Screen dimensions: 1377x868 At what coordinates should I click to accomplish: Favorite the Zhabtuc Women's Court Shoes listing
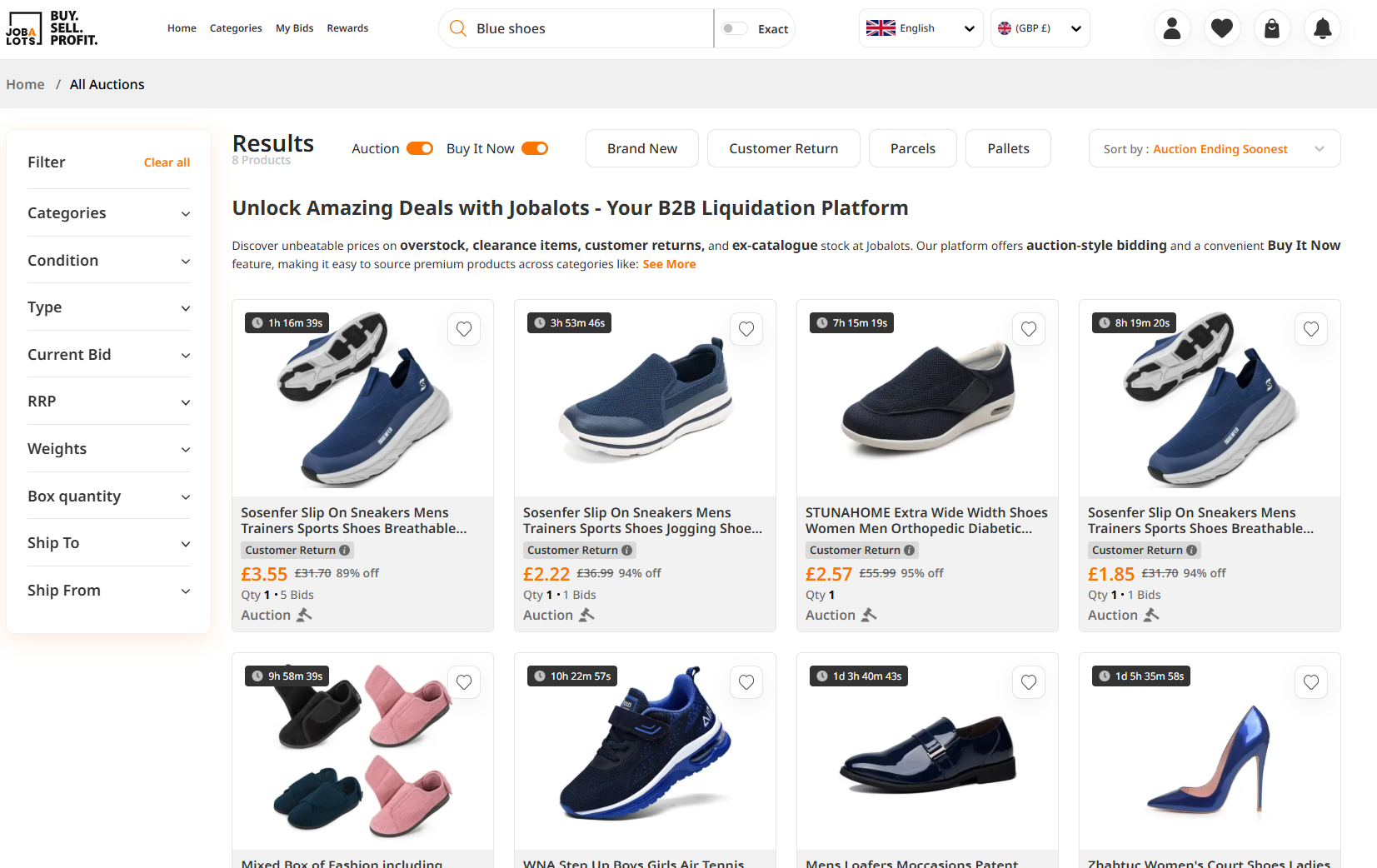1311,682
